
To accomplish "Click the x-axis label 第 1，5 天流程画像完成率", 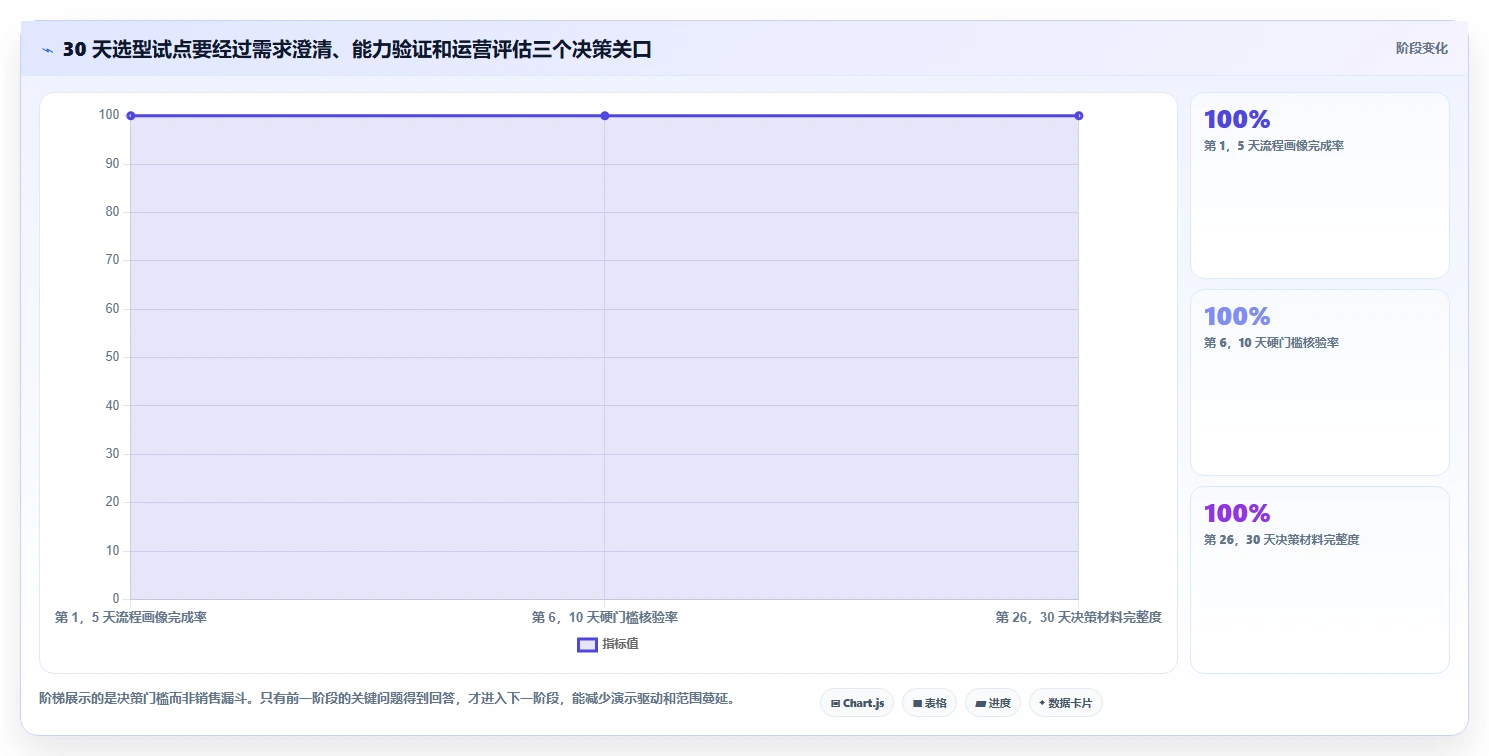I will [x=131, y=618].
